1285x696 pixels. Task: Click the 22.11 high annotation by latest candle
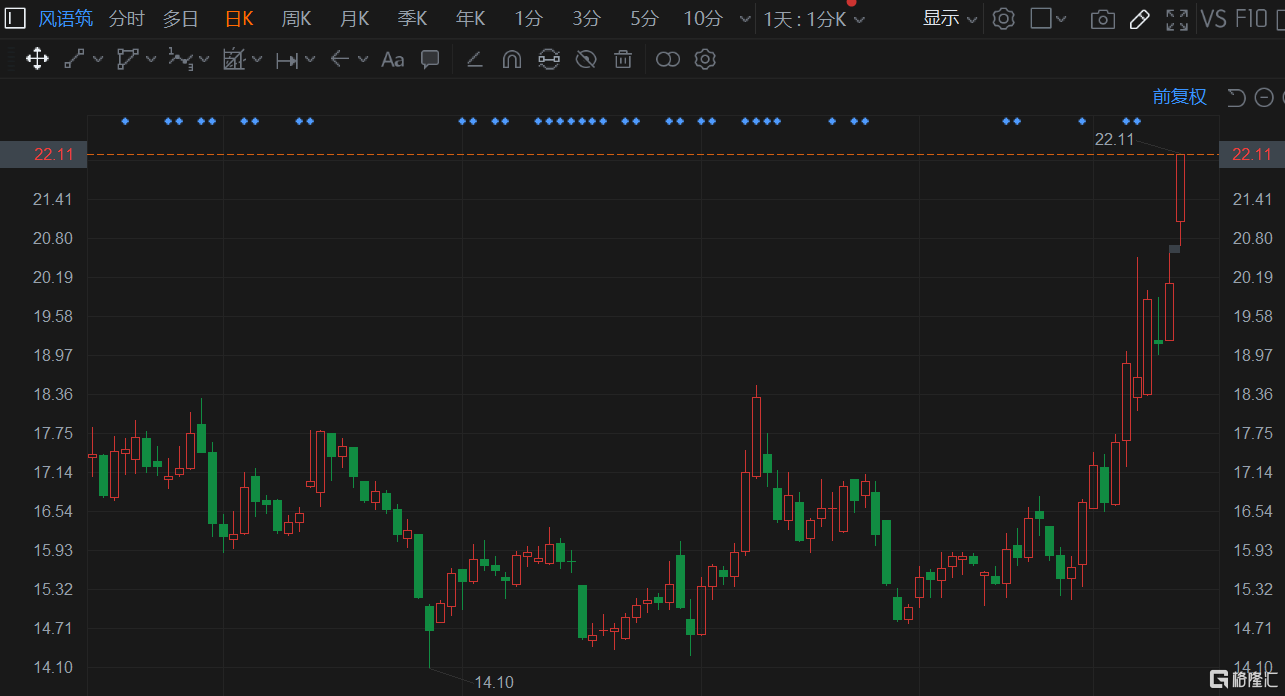(1114, 139)
